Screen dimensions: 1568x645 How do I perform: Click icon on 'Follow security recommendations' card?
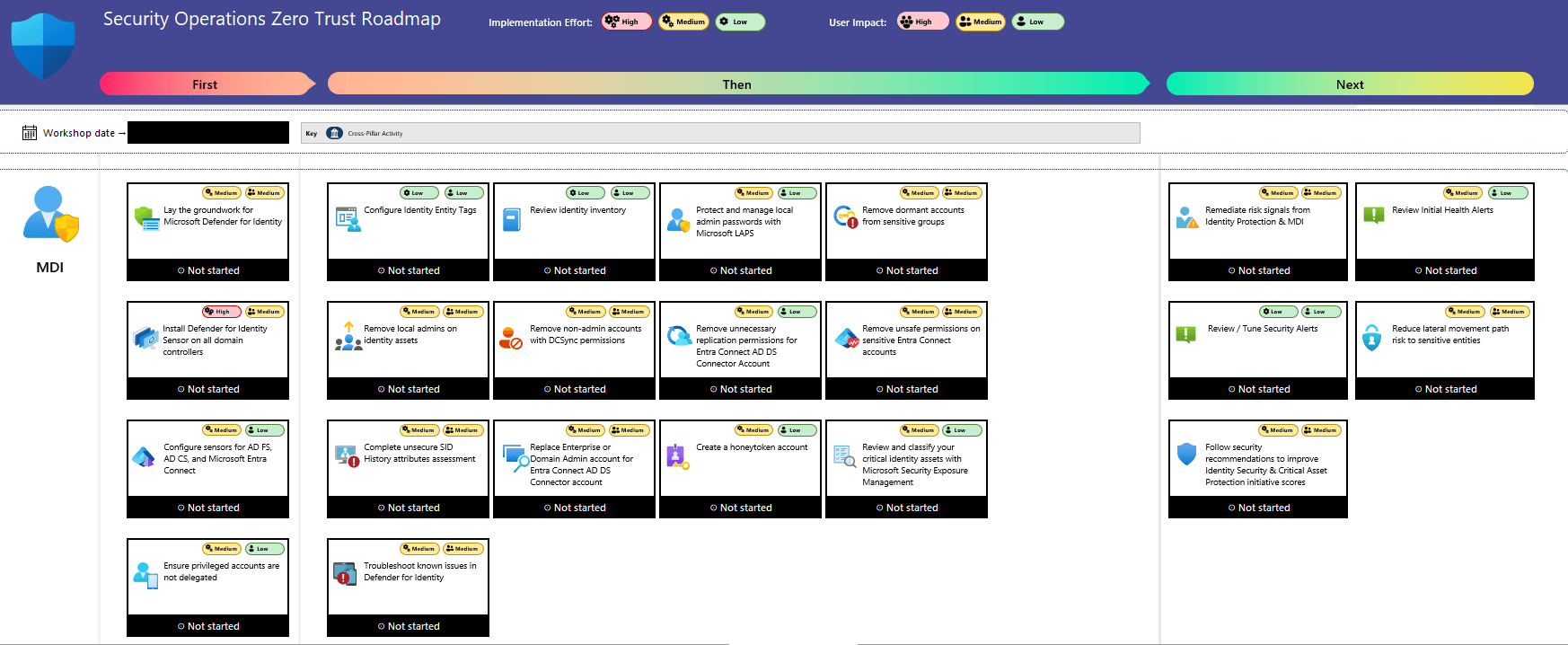tap(1186, 455)
